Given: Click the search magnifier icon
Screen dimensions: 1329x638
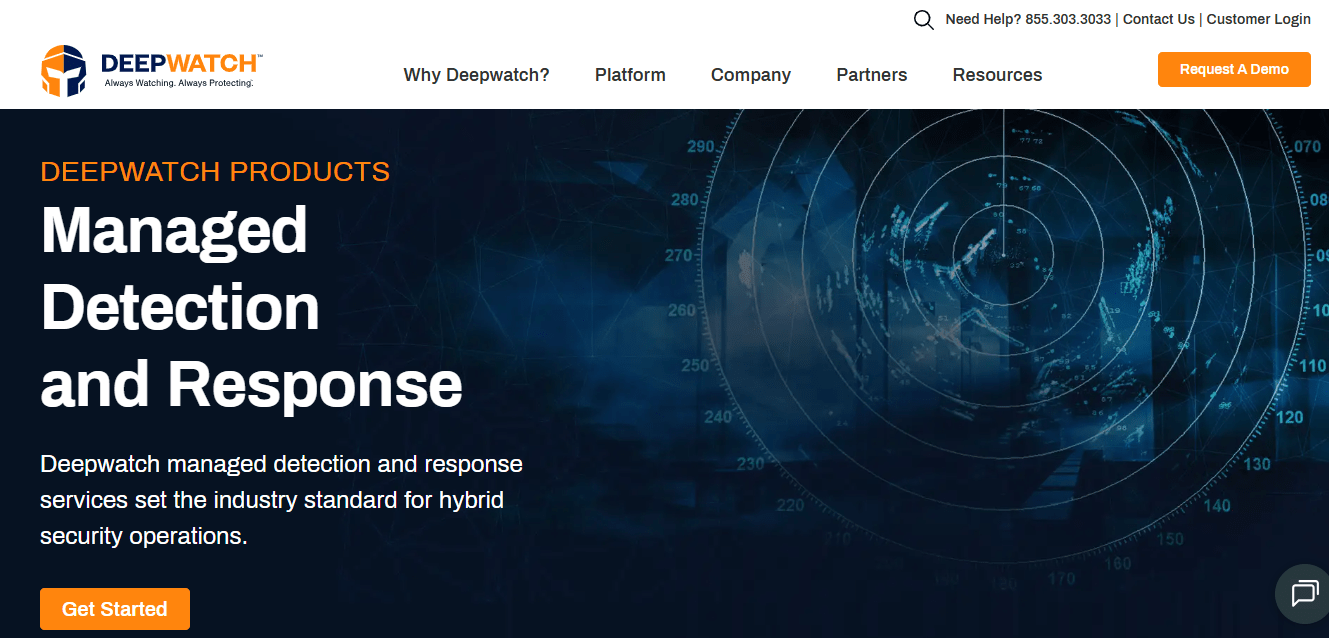Looking at the screenshot, I should click(924, 20).
